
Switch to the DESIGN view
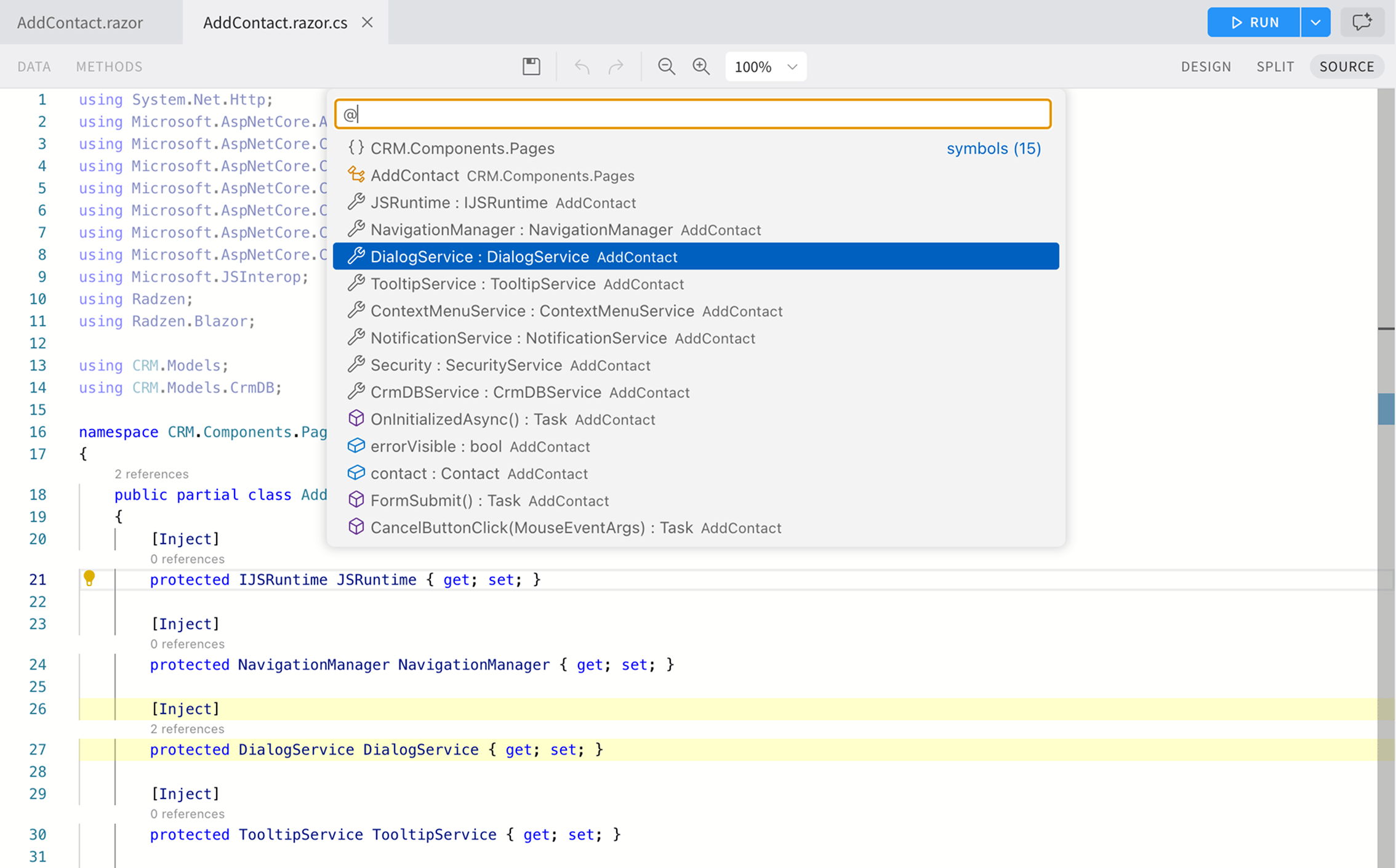tap(1206, 66)
